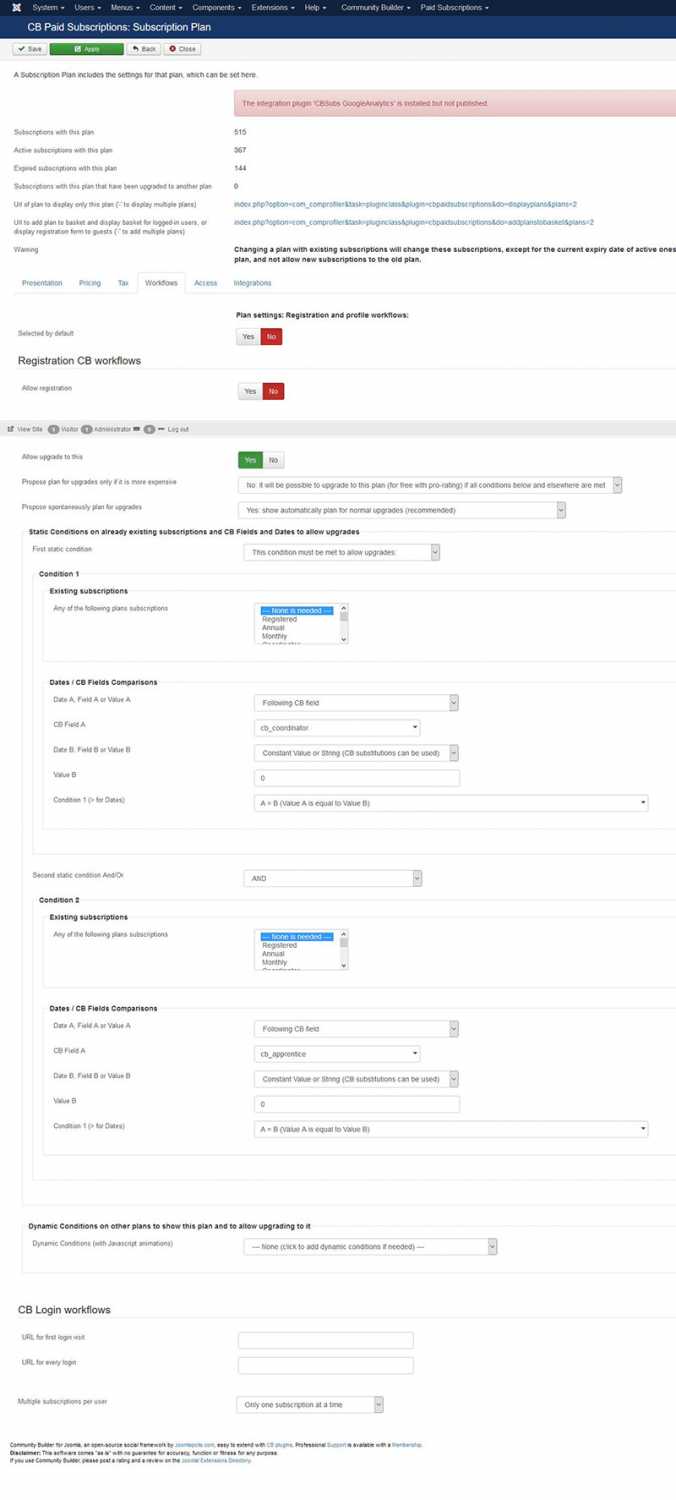
Task: Set Allow upgrade to this to No
Action: [x=273, y=460]
